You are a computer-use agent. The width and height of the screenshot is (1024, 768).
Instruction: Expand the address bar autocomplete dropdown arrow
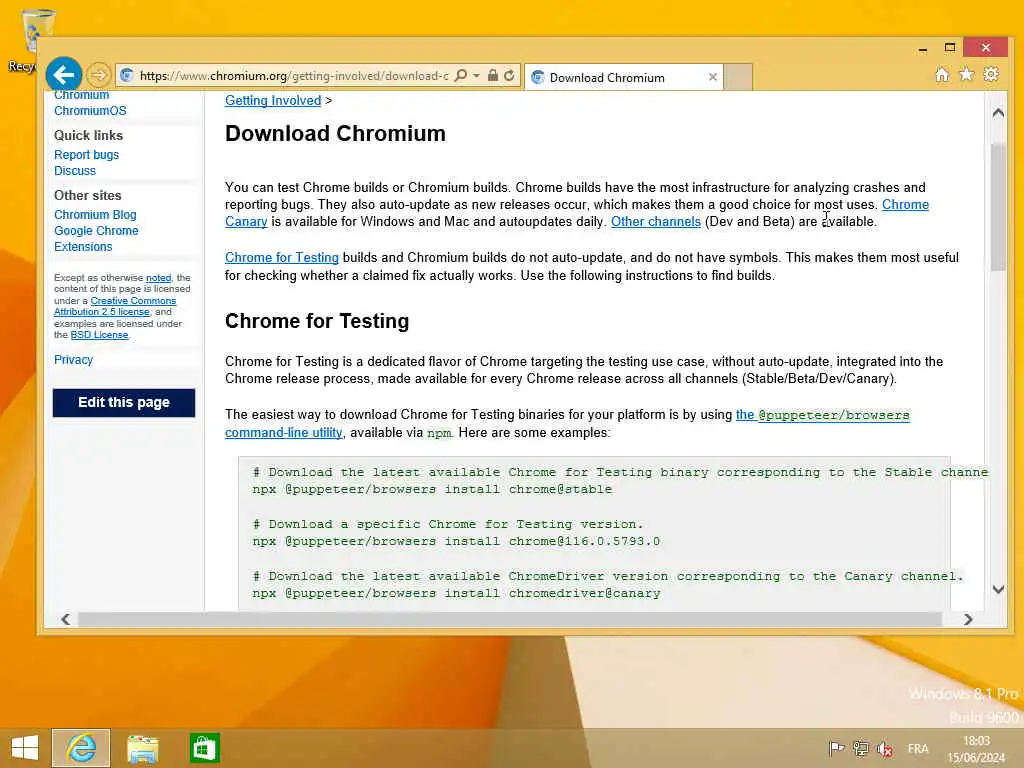pos(476,76)
